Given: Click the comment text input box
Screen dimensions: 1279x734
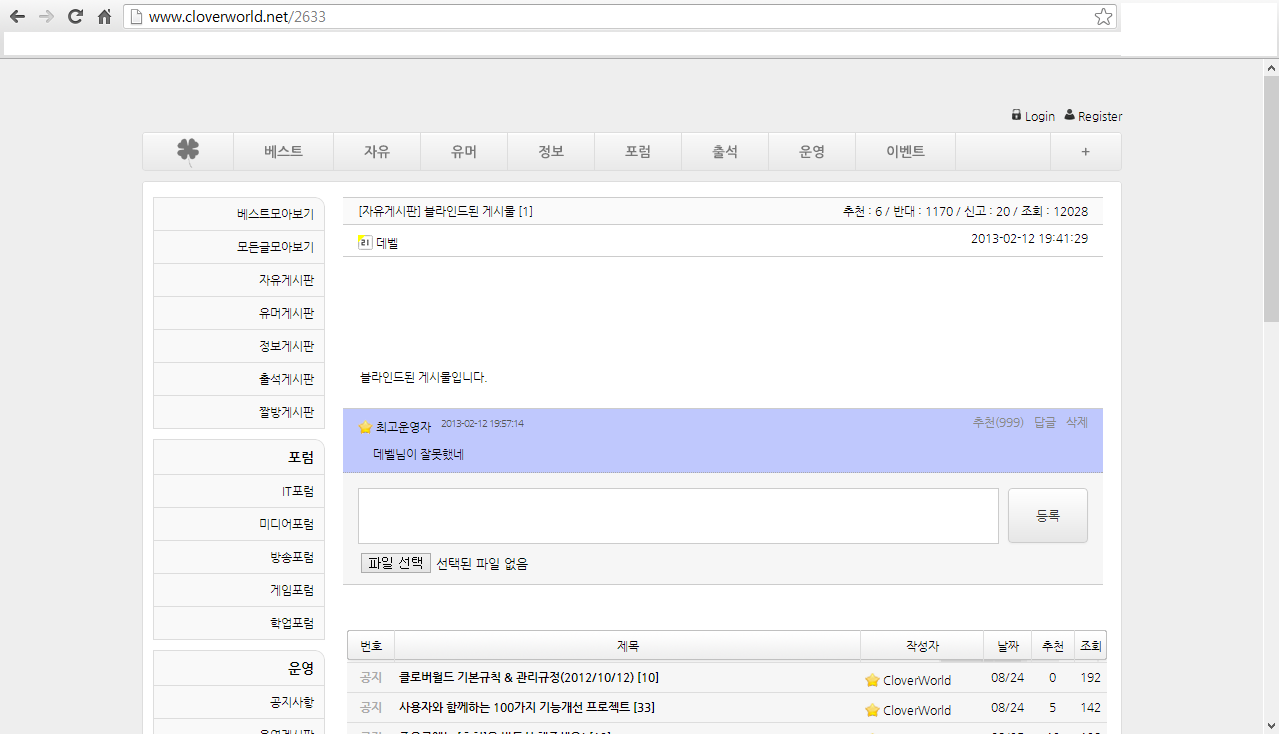Looking at the screenshot, I should 678,516.
